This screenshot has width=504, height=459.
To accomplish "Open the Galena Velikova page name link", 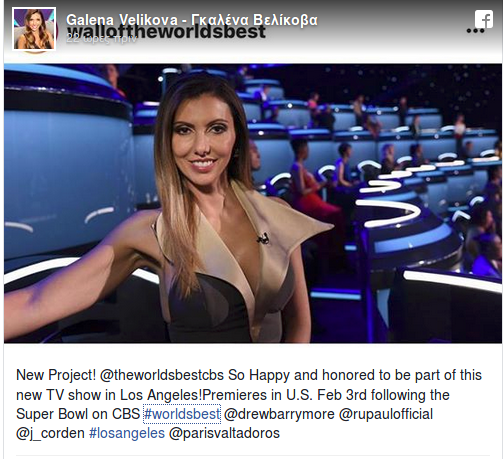I will (192, 20).
